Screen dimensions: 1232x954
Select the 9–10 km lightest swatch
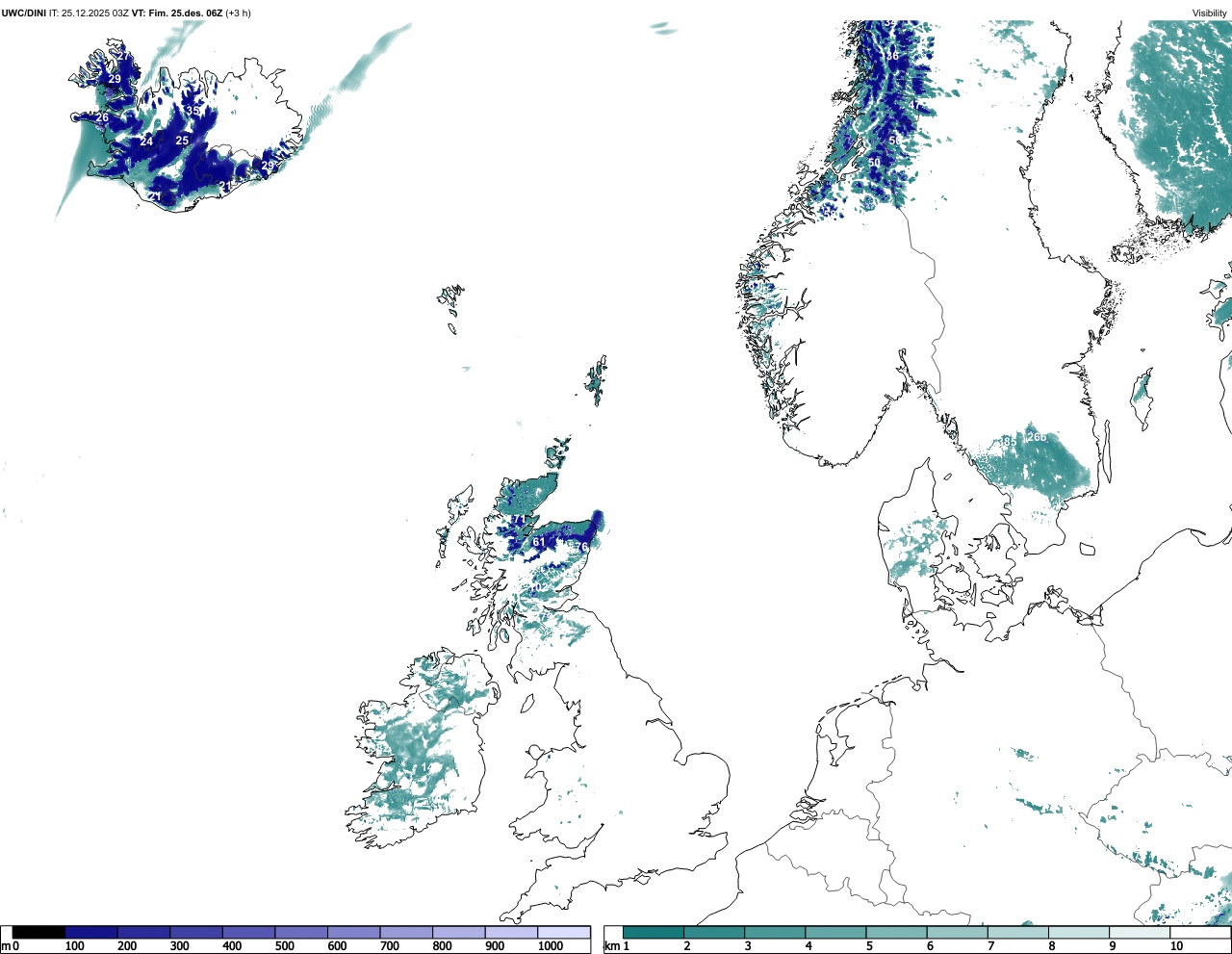pos(1139,933)
